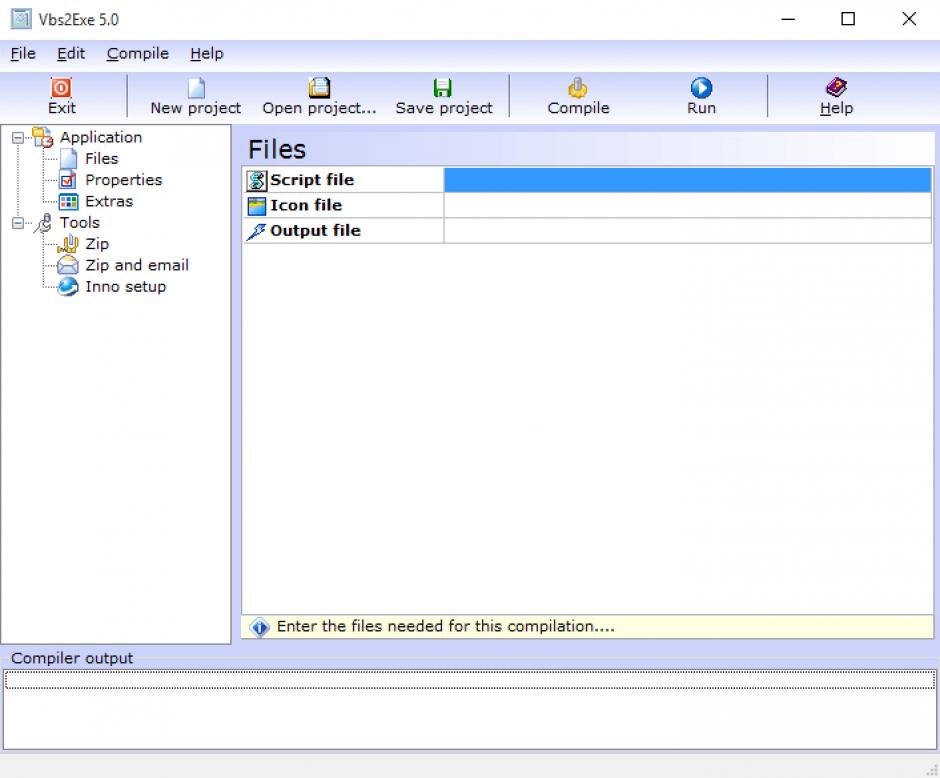Viewport: 940px width, 778px height.
Task: Click the Extras grid icon in tree
Action: click(68, 201)
